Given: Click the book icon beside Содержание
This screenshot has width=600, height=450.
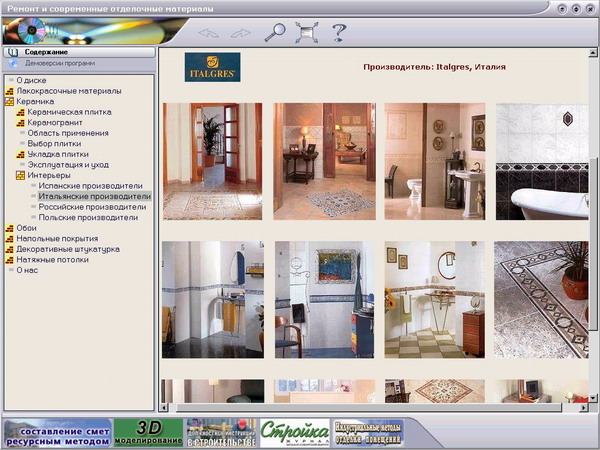Looking at the screenshot, I should (13, 52).
